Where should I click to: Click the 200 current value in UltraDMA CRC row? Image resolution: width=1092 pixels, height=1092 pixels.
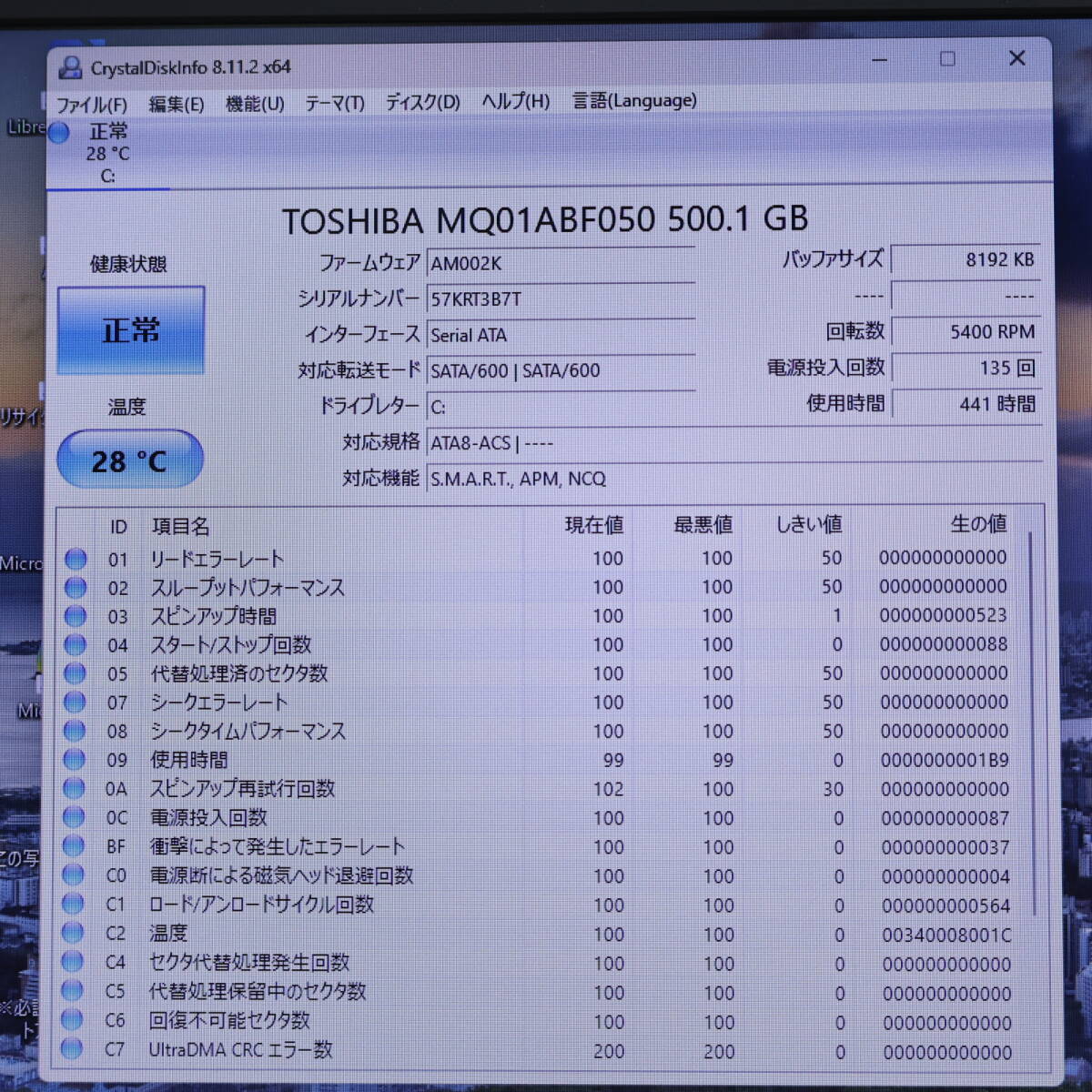tap(609, 1051)
